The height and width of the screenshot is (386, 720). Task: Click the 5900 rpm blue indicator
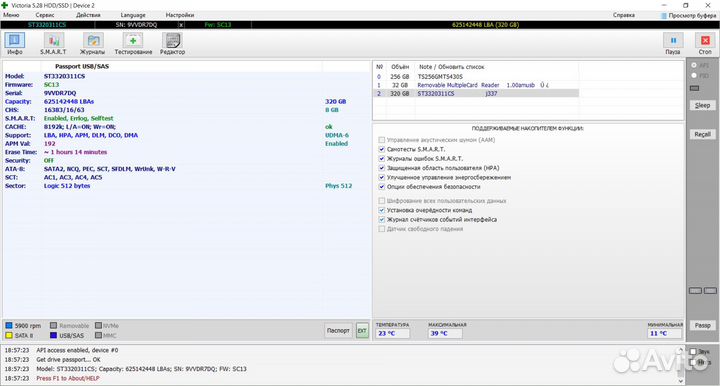point(9,325)
